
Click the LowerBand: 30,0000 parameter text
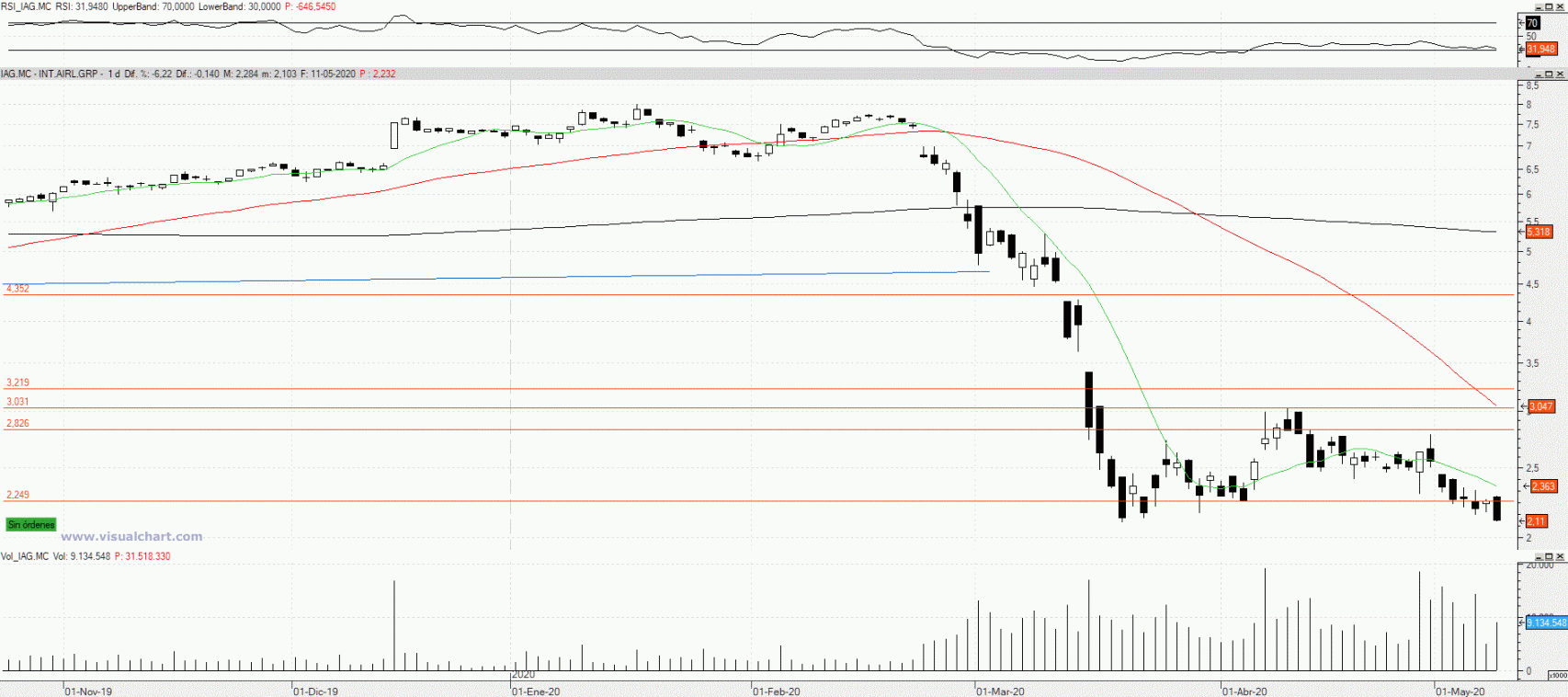click(239, 6)
